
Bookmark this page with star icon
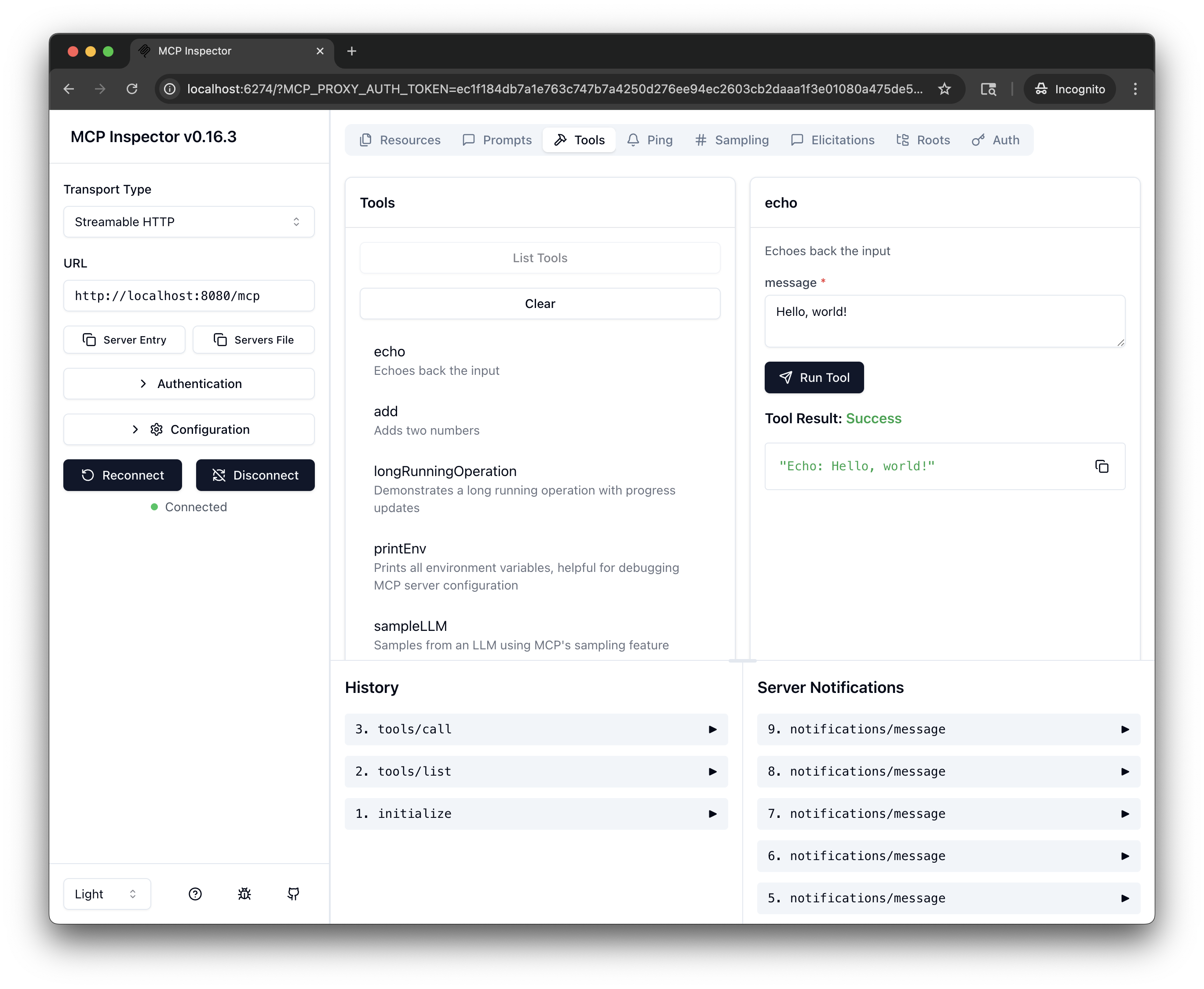[945, 89]
